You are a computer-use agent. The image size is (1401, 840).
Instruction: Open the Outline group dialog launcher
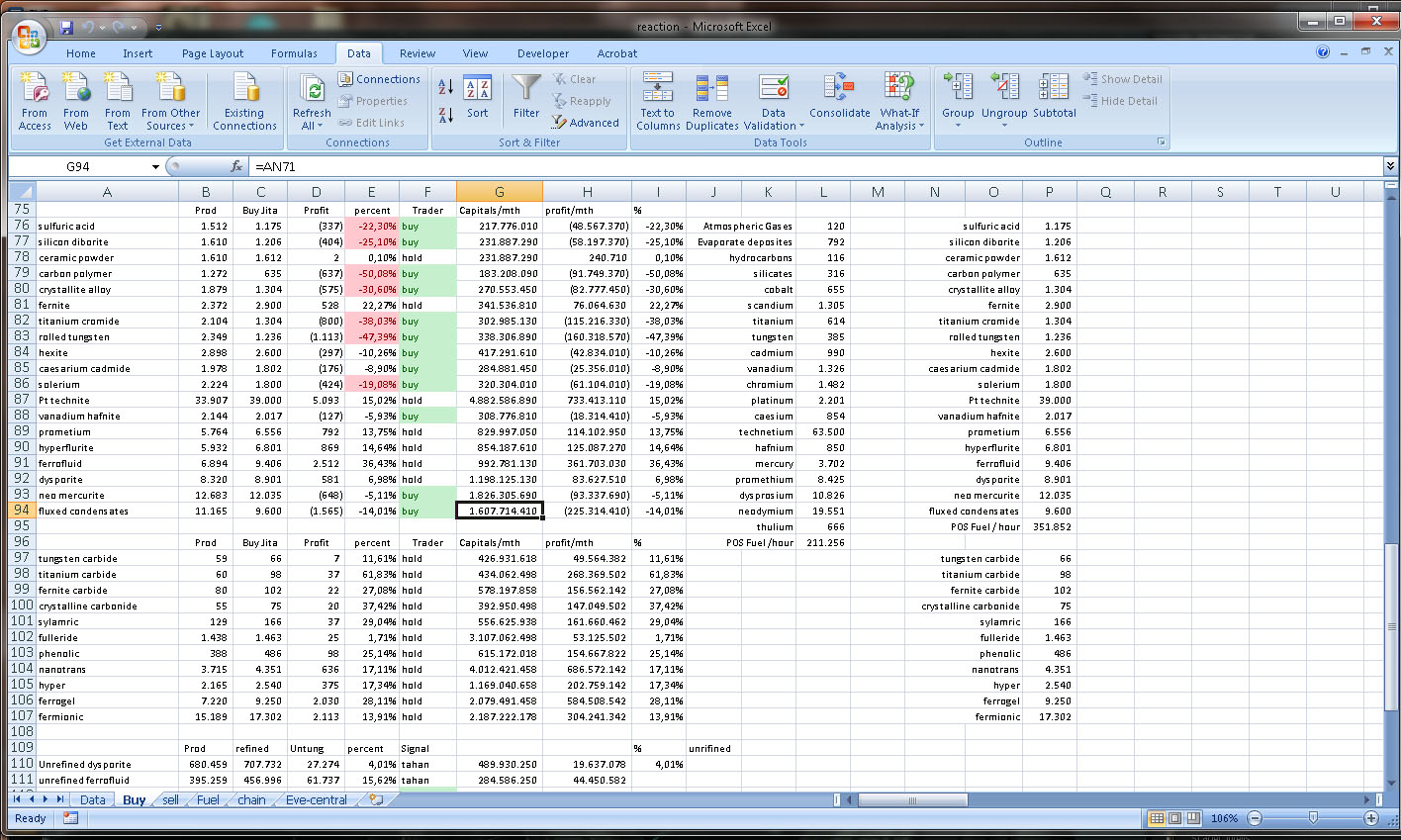point(1162,142)
